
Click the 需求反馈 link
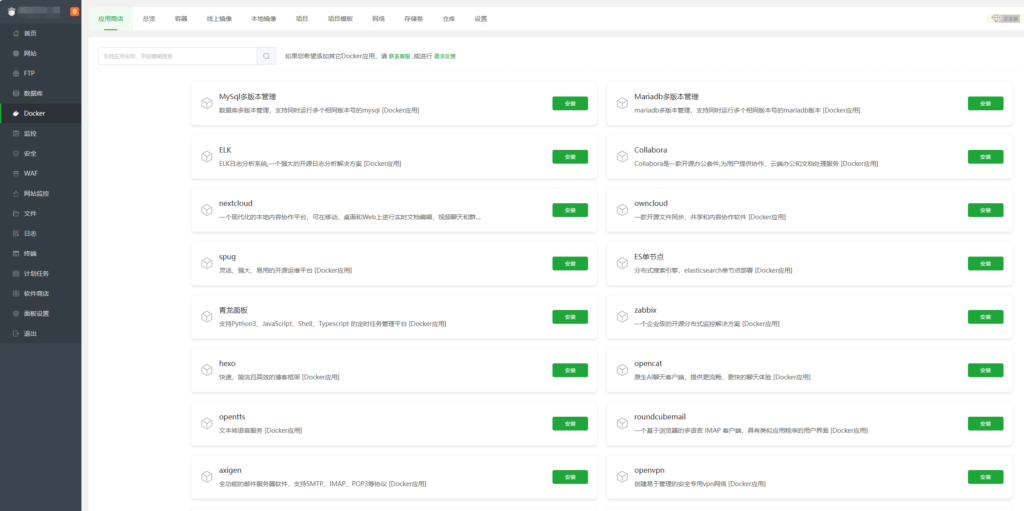pyautogui.click(x=445, y=56)
